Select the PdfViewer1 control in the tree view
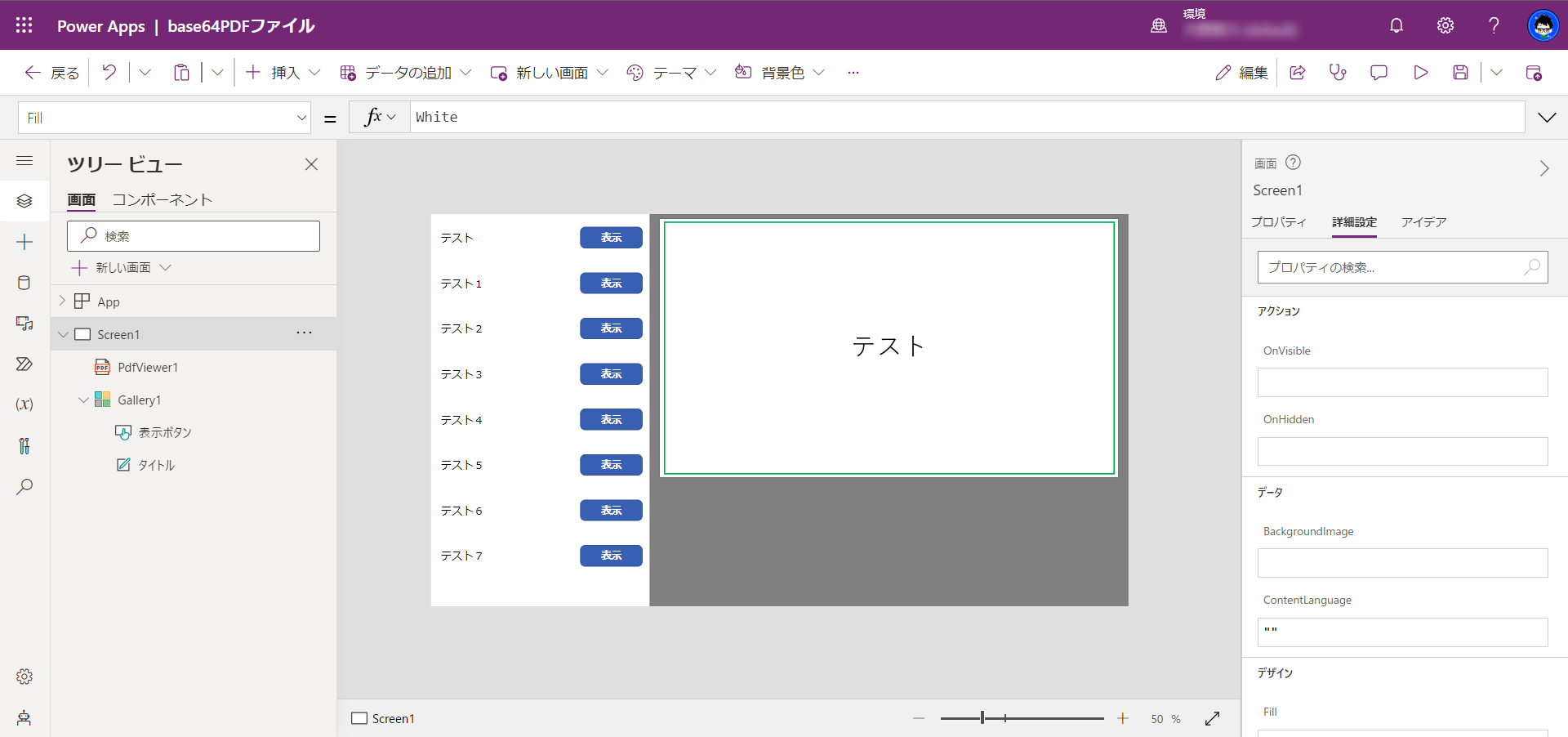The width and height of the screenshot is (1568, 737). click(x=148, y=367)
